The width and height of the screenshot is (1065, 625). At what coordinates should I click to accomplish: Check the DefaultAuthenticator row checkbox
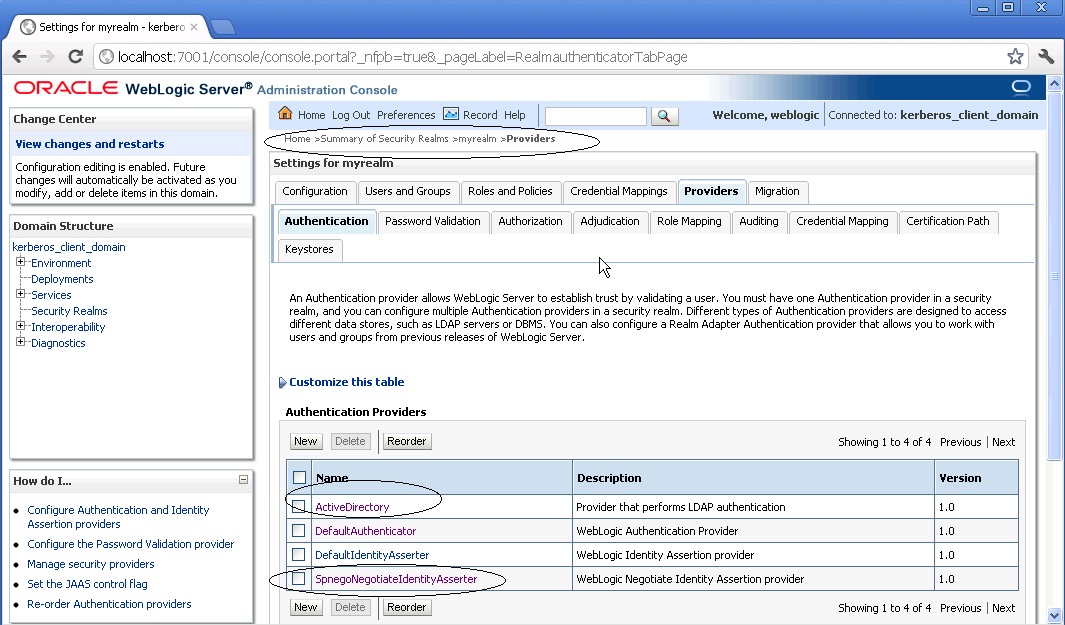(x=298, y=531)
